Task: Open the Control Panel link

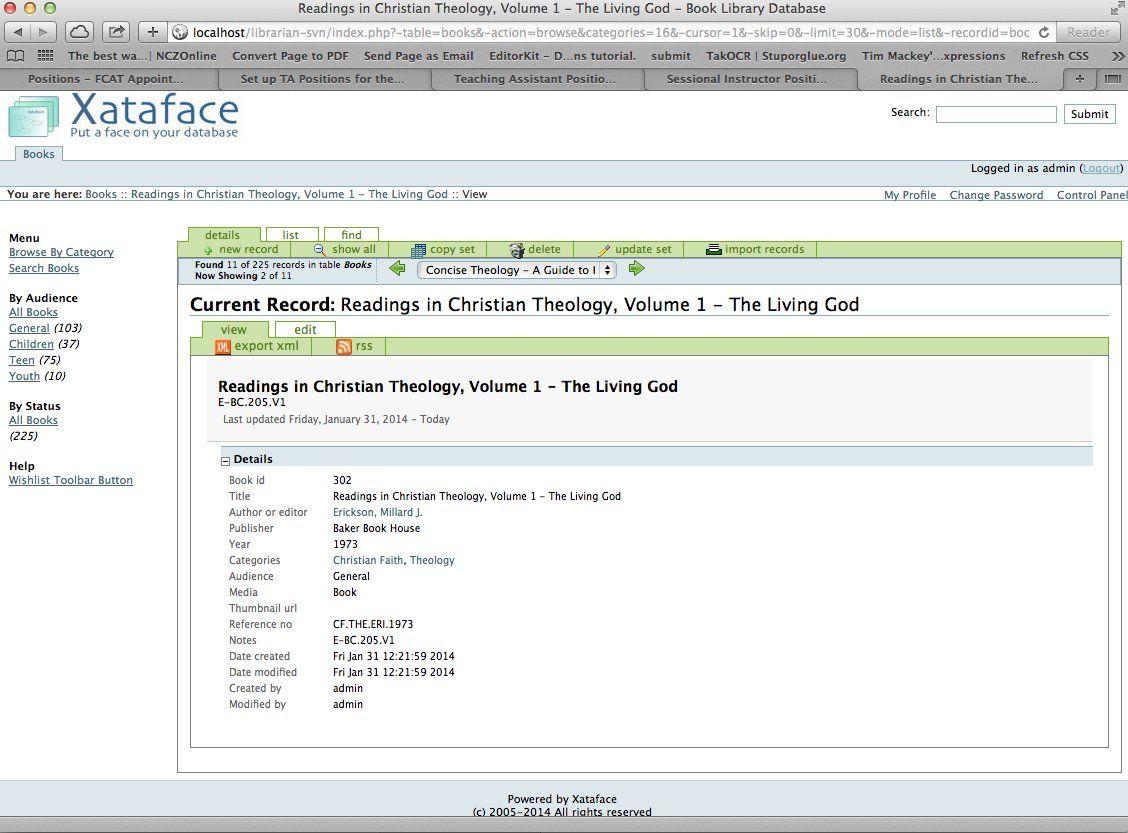Action: [1091, 195]
